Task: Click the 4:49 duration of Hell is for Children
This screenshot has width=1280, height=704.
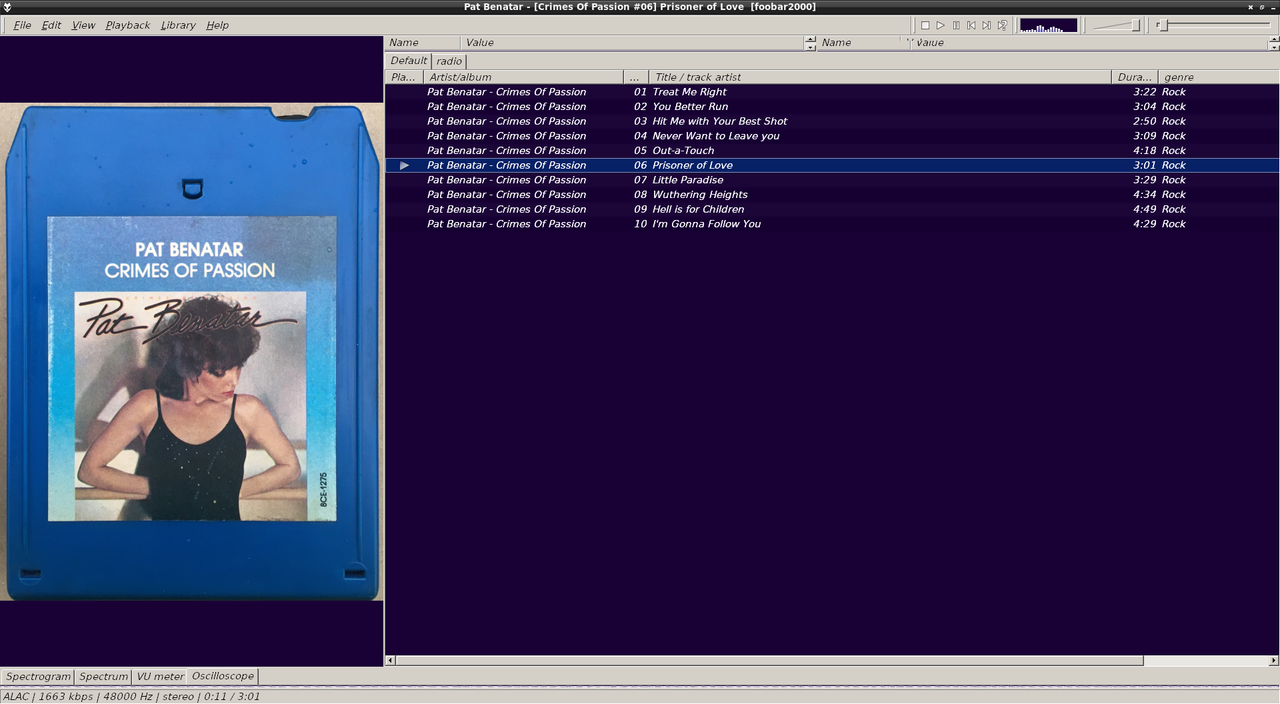Action: coord(1145,209)
